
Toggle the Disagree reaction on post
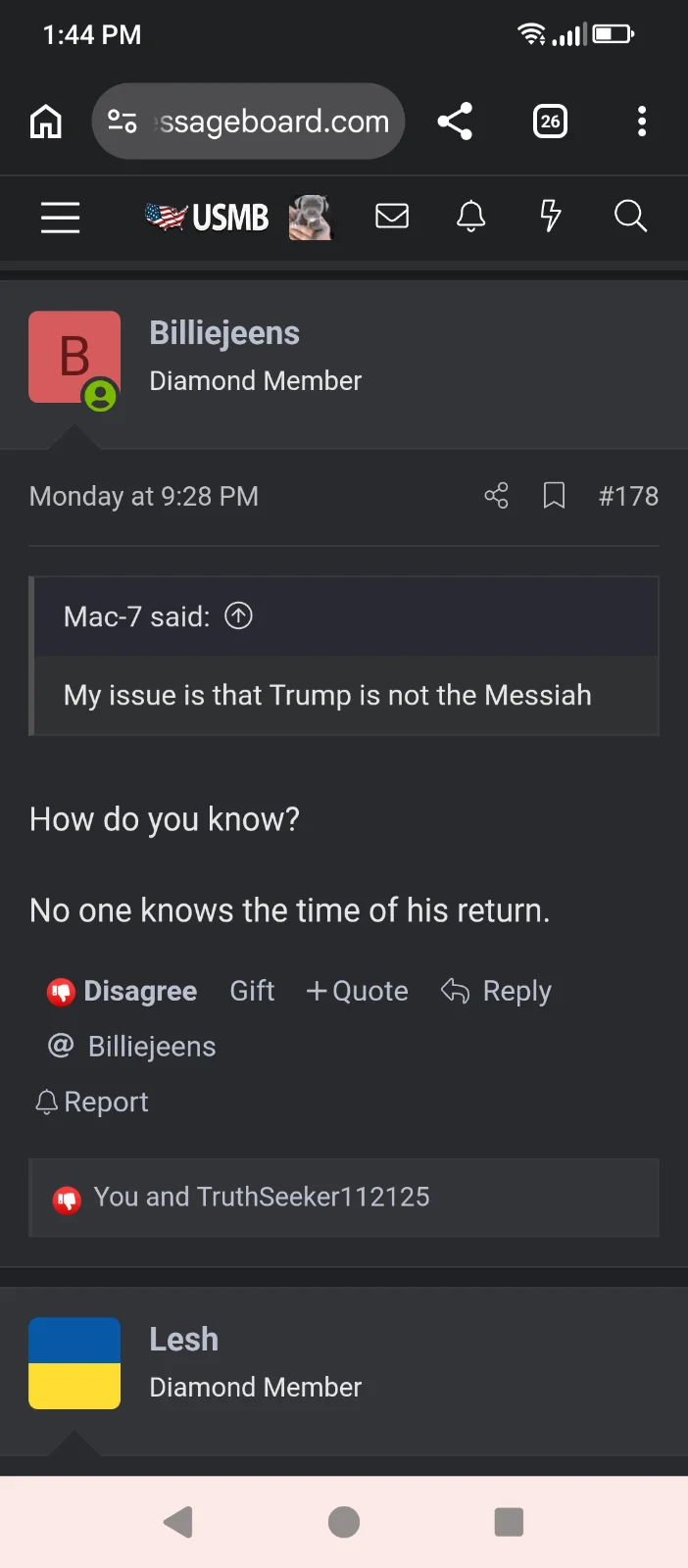123,991
